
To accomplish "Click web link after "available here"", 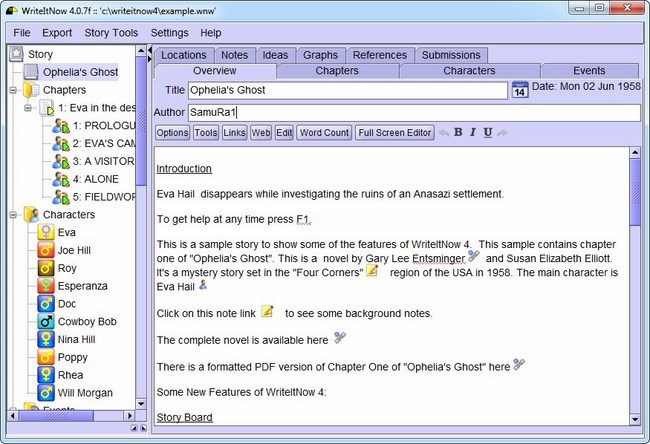I will [x=340, y=337].
